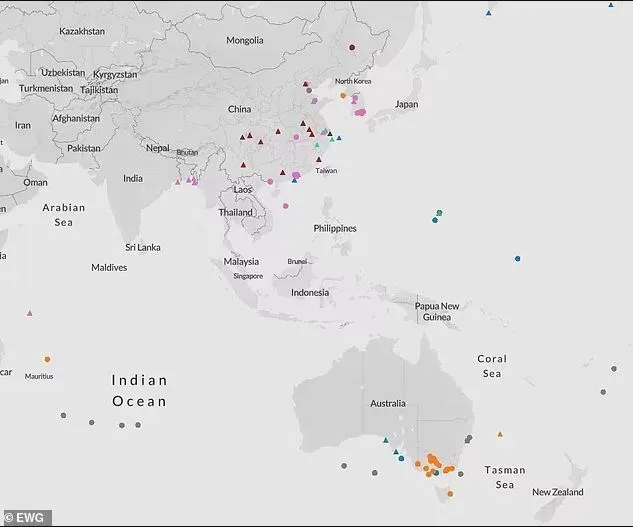Click the Kazakhstan label
This screenshot has height=527, width=633.
tap(82, 31)
